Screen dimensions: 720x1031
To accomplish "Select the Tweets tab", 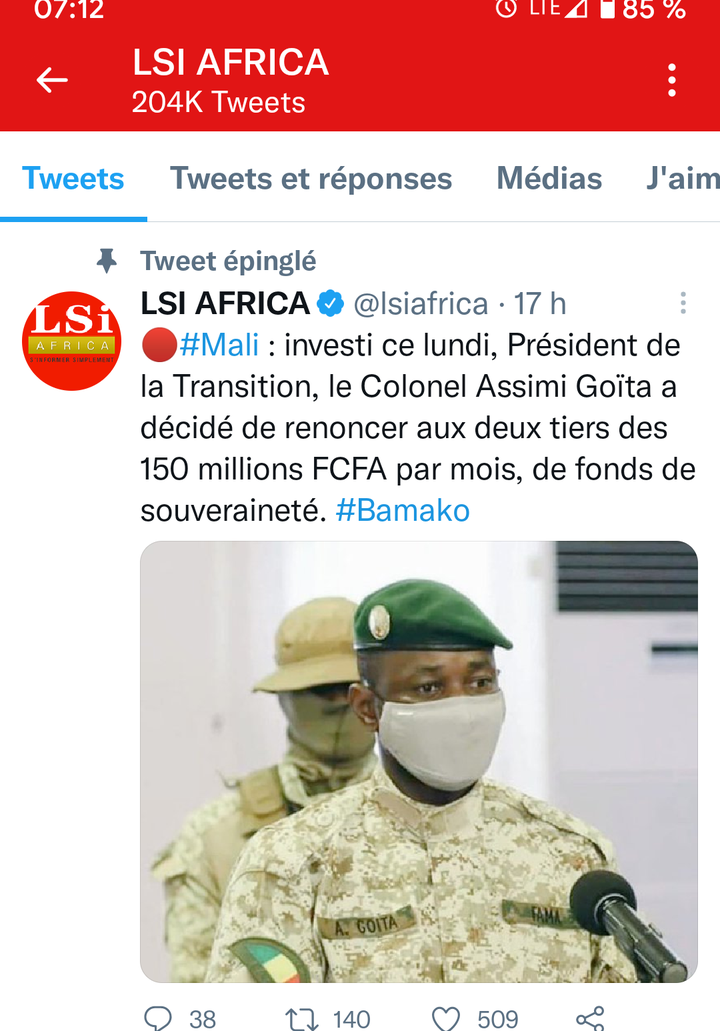I will pyautogui.click(x=73, y=178).
